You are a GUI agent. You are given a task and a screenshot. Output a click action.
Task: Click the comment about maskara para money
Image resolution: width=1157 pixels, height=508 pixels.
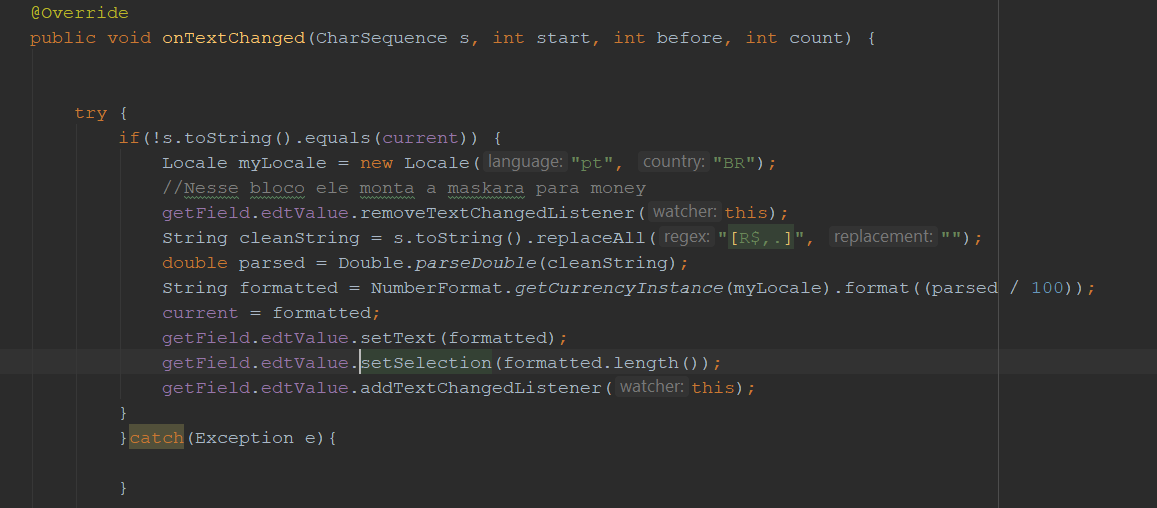point(404,188)
